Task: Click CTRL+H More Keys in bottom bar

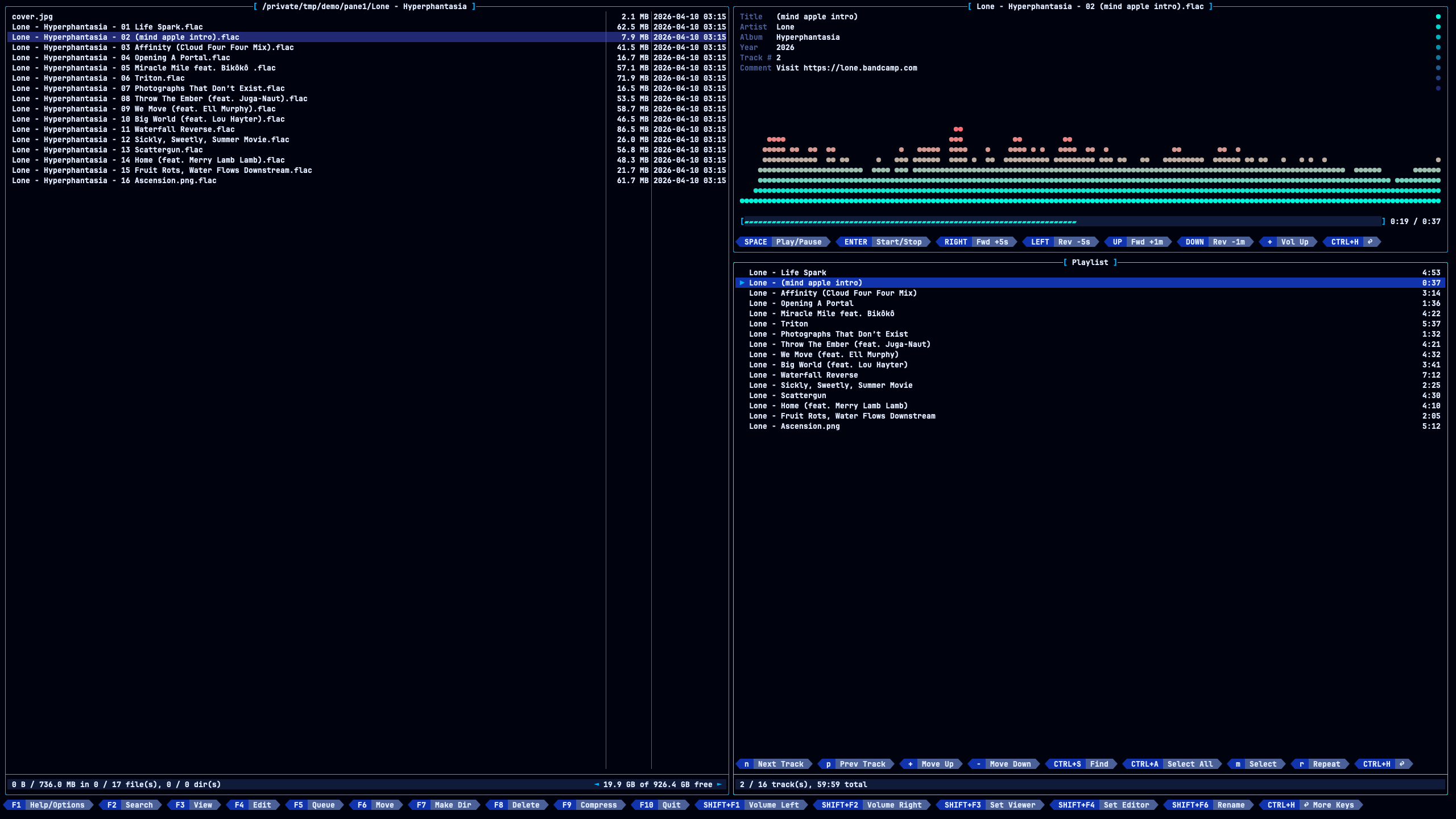Action: (x=1311, y=805)
